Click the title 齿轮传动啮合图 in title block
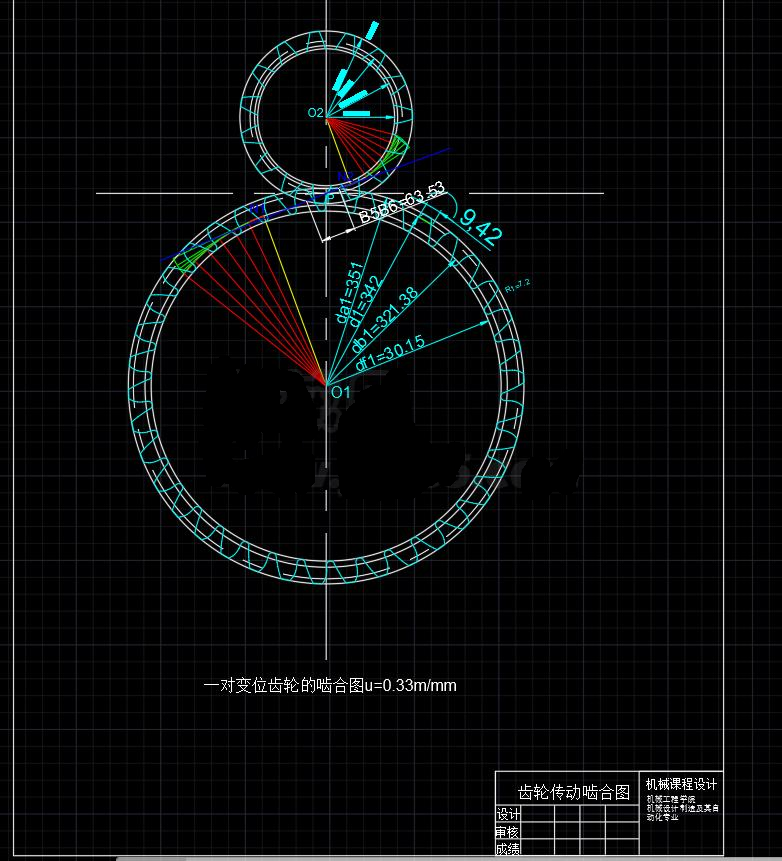Screen dimensions: 782x861 [574, 792]
